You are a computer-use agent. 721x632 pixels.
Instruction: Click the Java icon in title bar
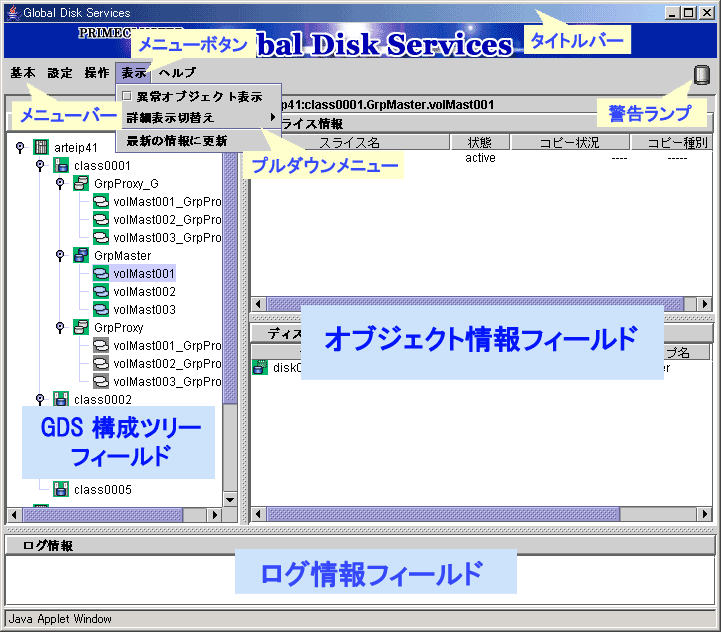click(13, 12)
